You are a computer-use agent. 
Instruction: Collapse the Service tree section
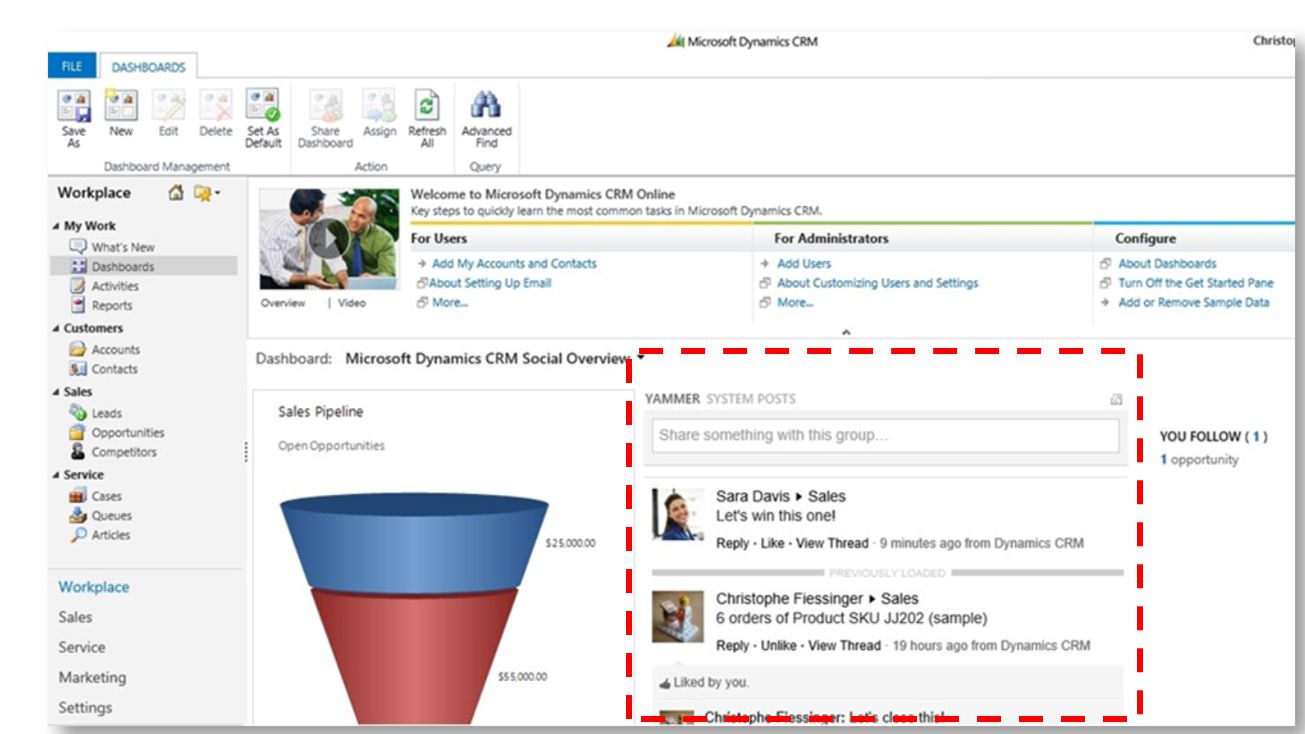(56, 475)
